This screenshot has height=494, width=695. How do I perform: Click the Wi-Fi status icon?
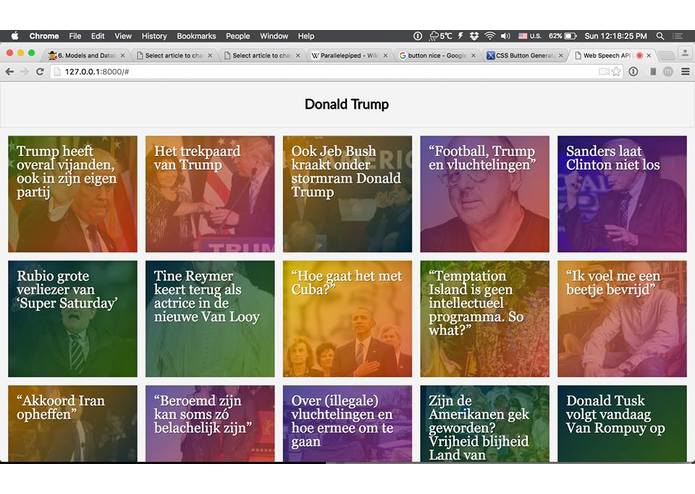(x=489, y=36)
